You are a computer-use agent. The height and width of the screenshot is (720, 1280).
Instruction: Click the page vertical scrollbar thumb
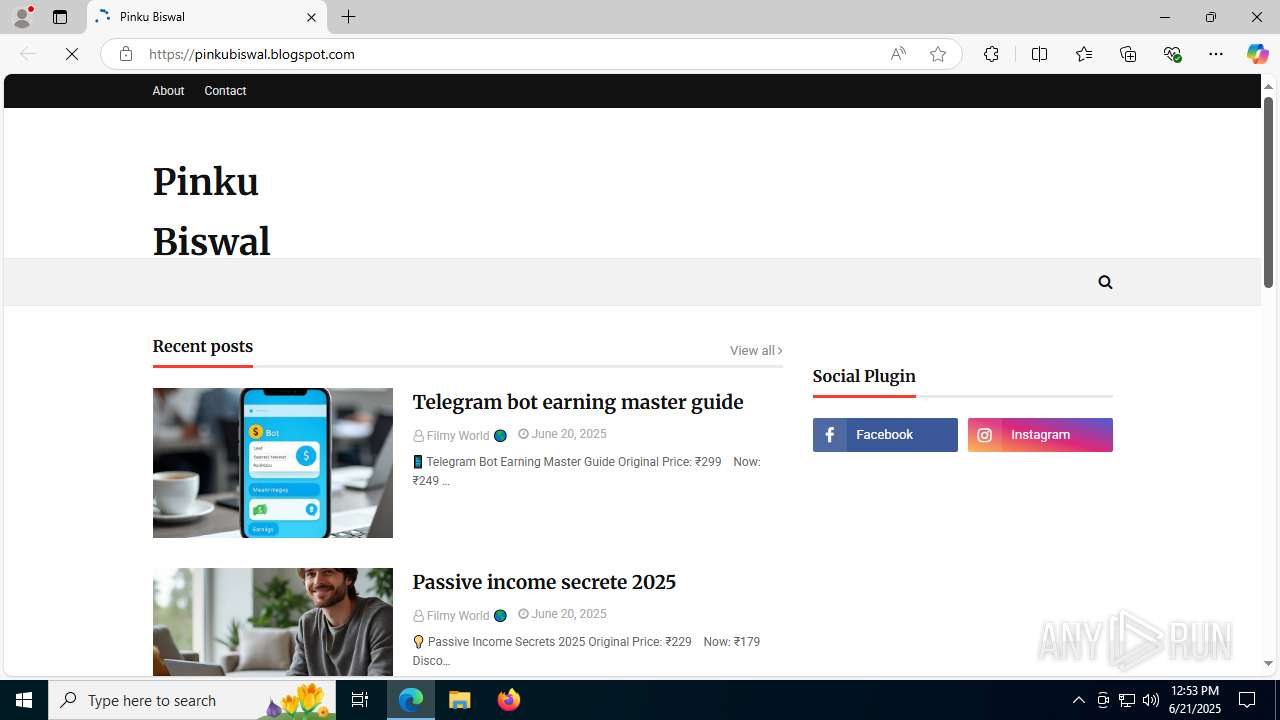tap(1268, 192)
